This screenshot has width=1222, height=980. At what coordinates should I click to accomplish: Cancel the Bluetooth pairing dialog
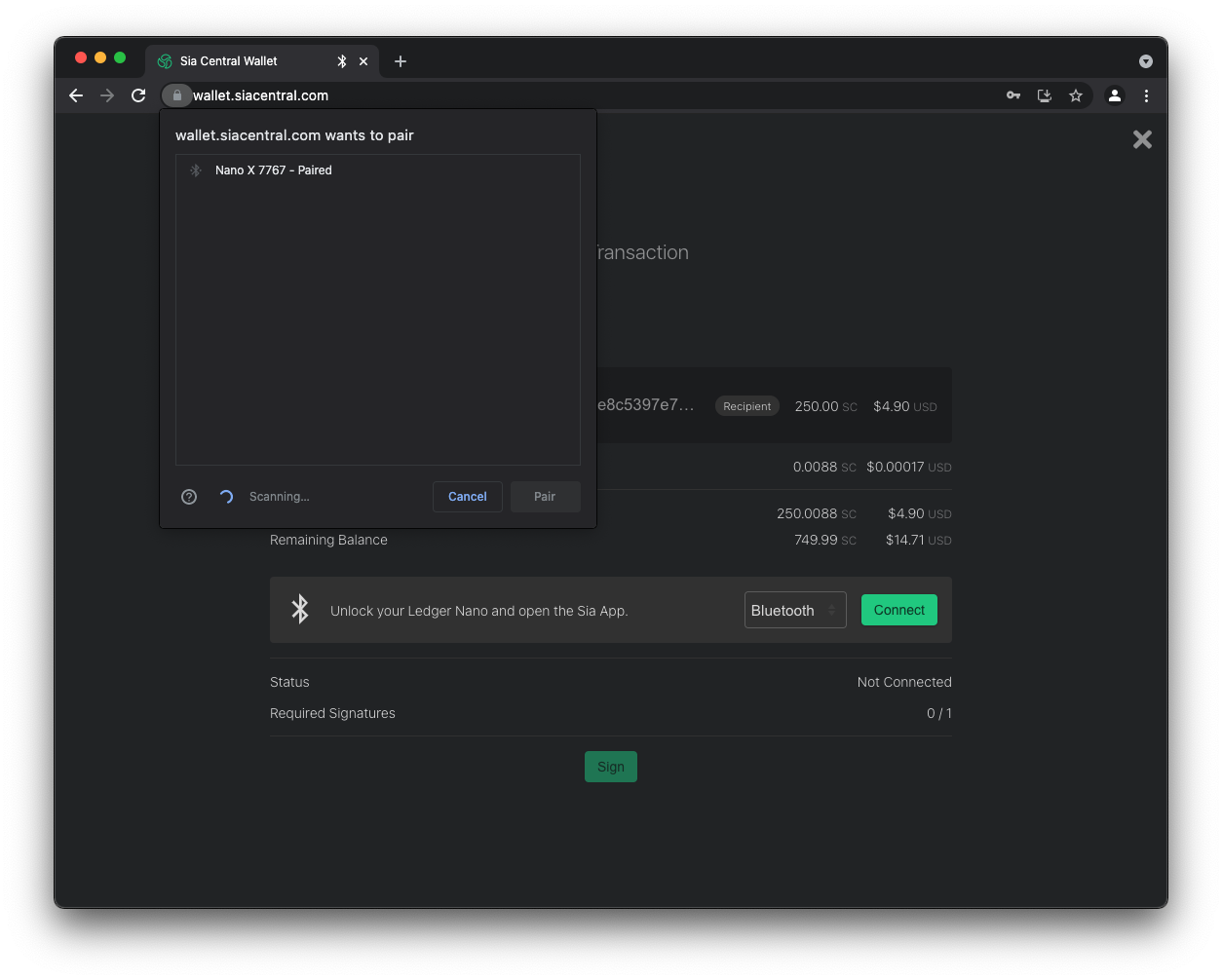(468, 497)
